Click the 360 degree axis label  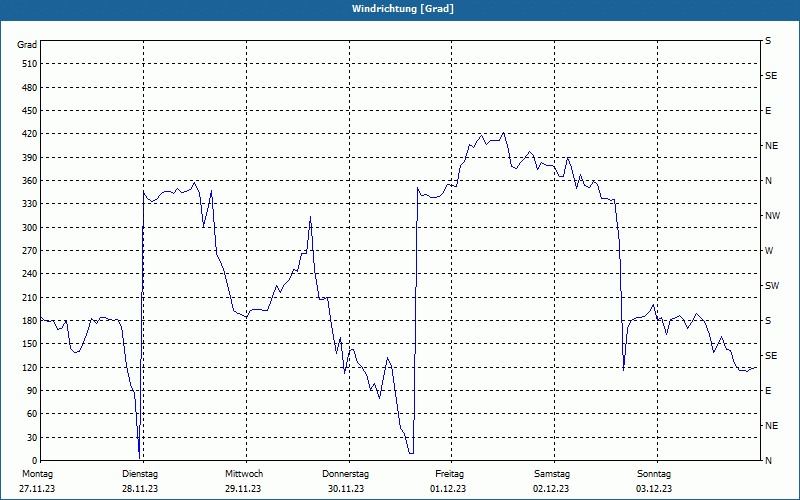click(30, 181)
